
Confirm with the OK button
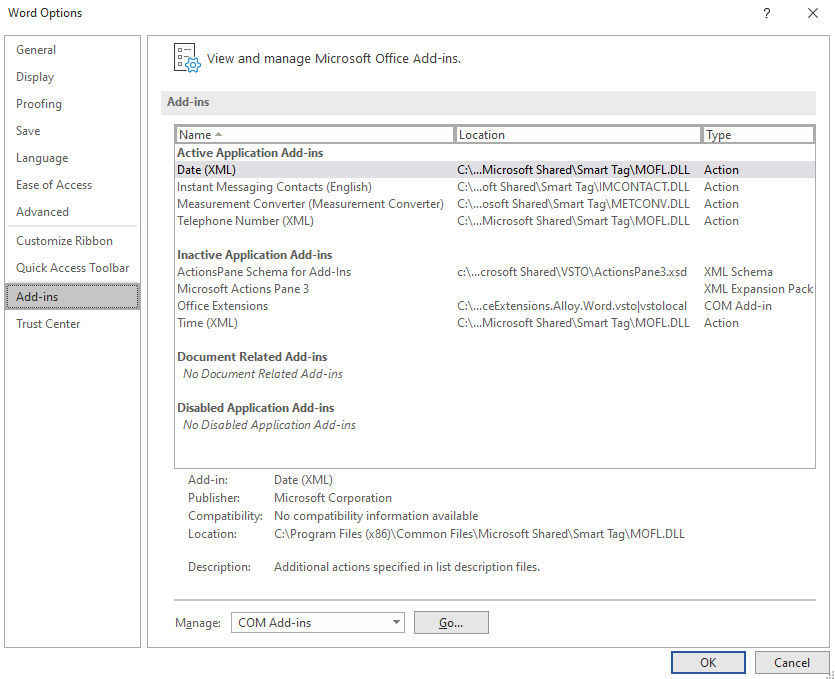point(708,662)
